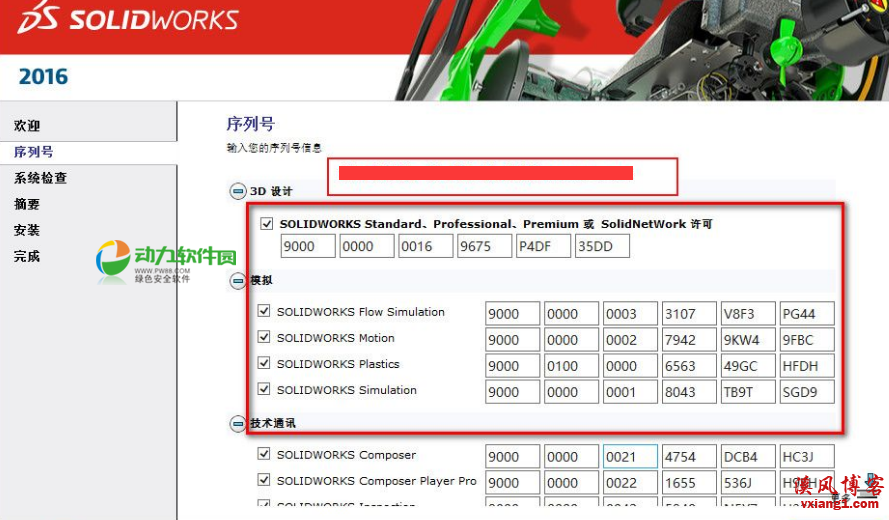The height and width of the screenshot is (520, 889).
Task: Uncheck SOLIDWORKS Flow Simulation checkbox
Action: pos(264,311)
